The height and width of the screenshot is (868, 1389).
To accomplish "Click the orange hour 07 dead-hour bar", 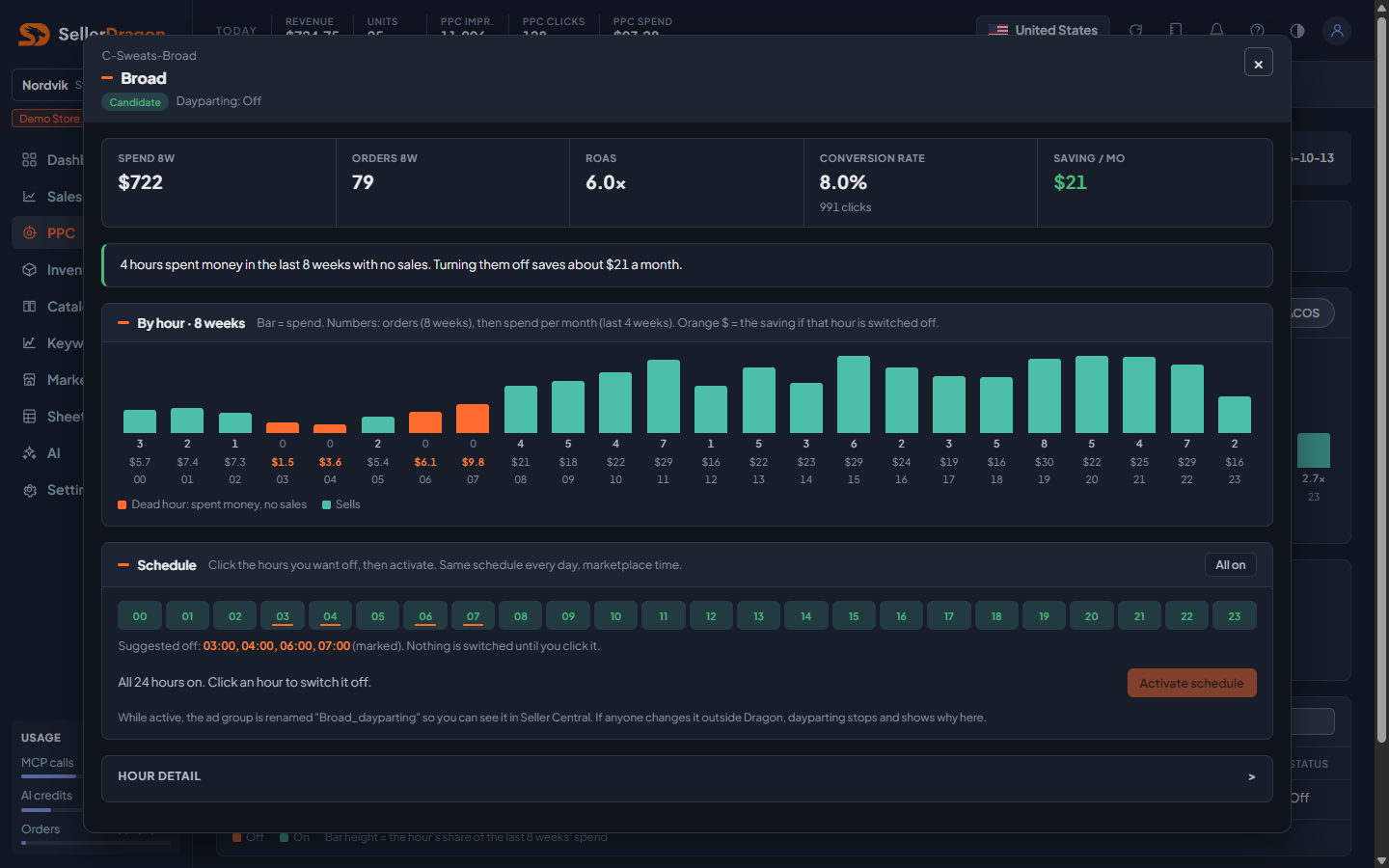I will [x=473, y=419].
